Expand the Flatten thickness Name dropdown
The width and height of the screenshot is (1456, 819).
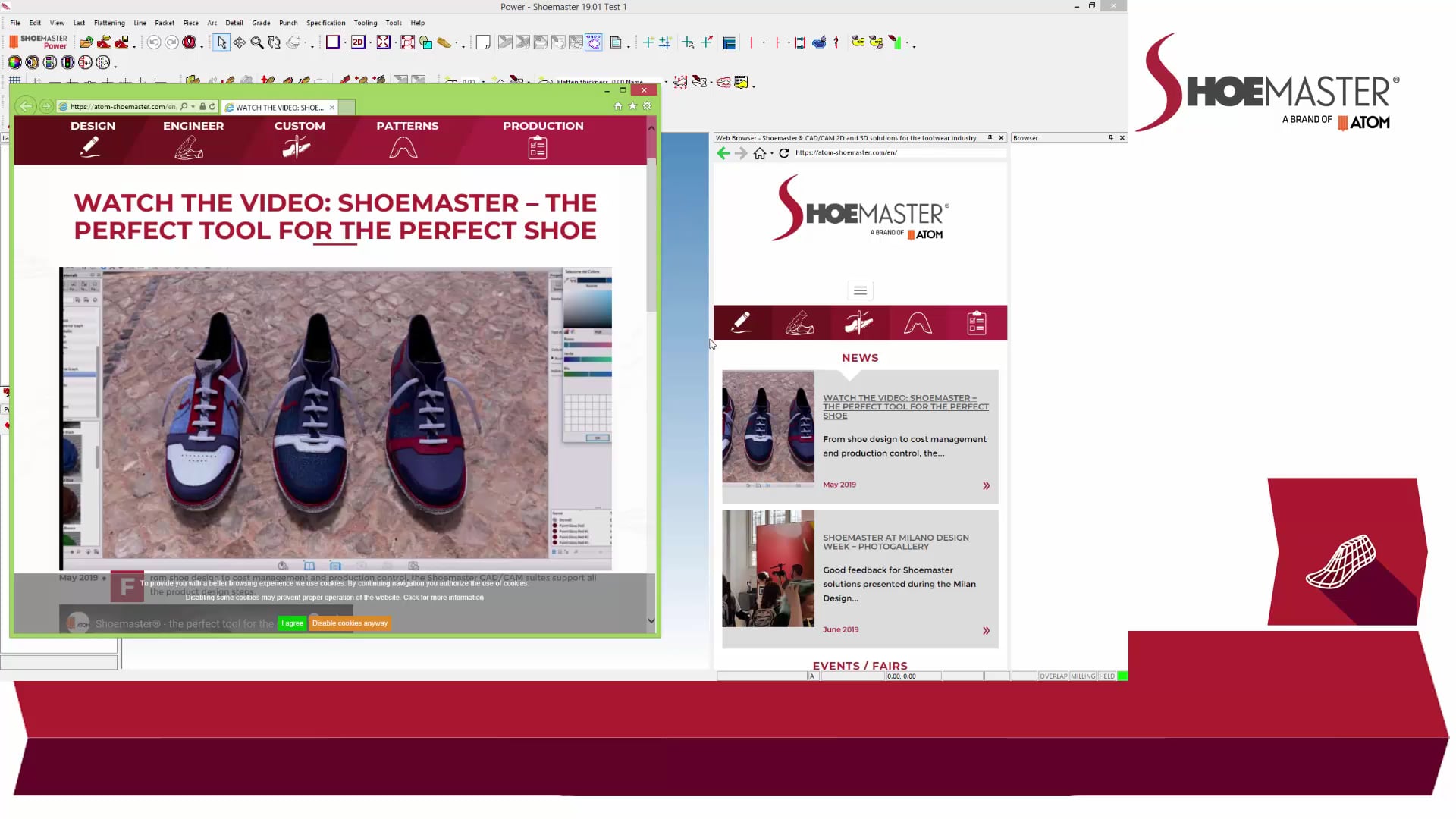pyautogui.click(x=666, y=82)
